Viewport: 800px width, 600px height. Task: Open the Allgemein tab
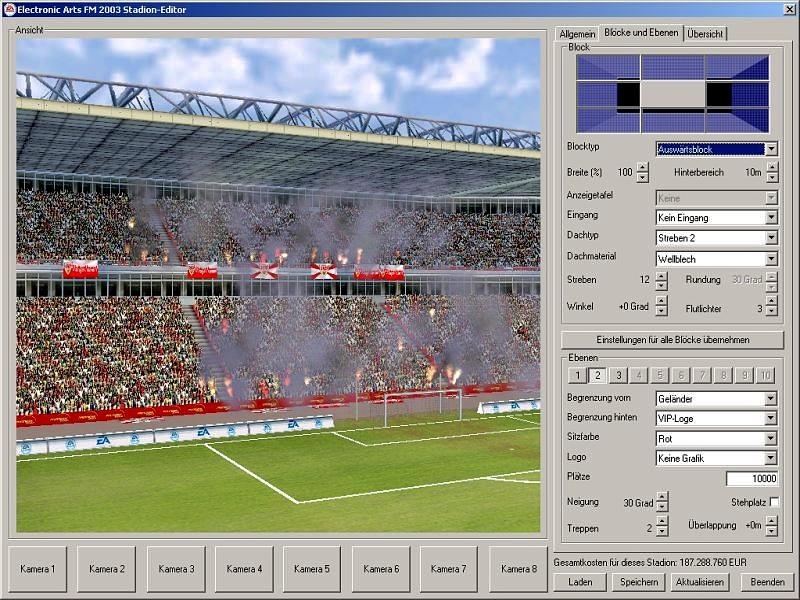tap(576, 32)
